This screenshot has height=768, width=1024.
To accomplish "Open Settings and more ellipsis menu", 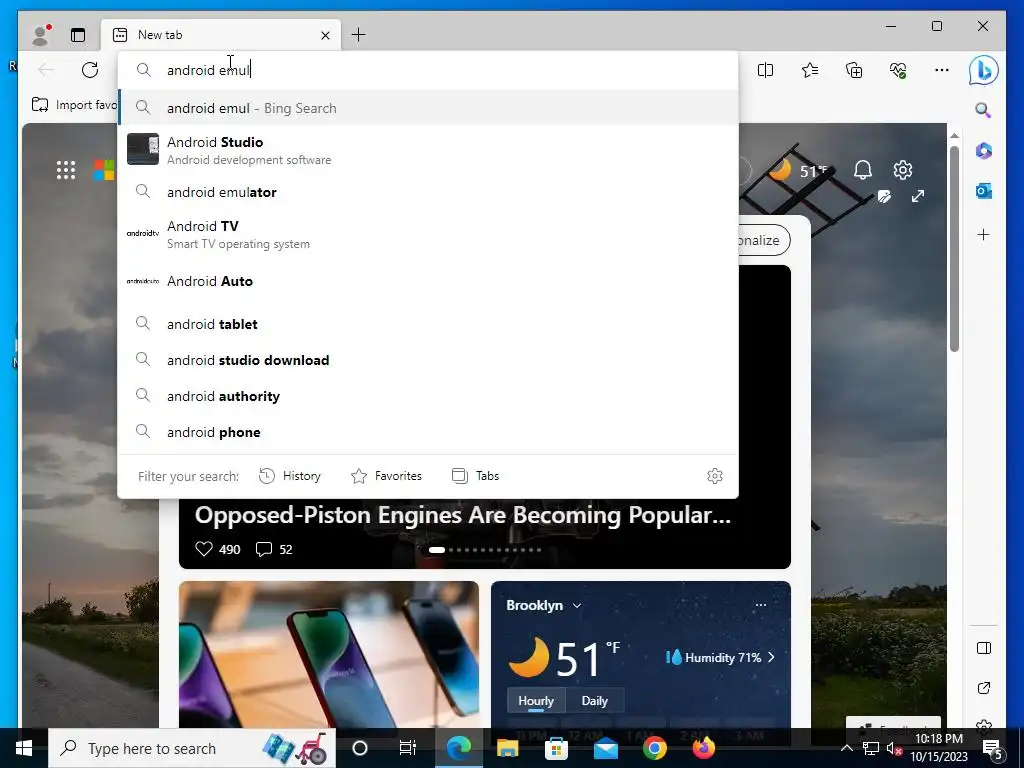I will tap(942, 70).
